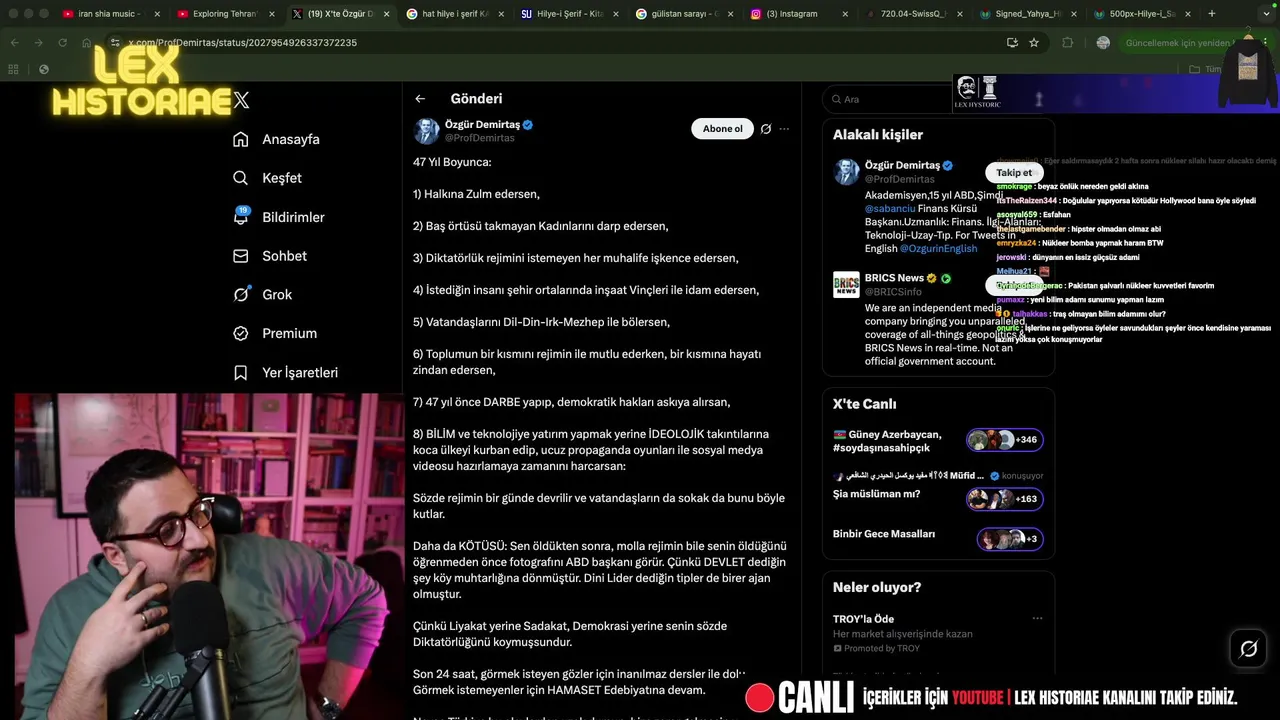Open Yer İşaretleri bookmarks
Screen dimensions: 1280x720
[x=285, y=372]
